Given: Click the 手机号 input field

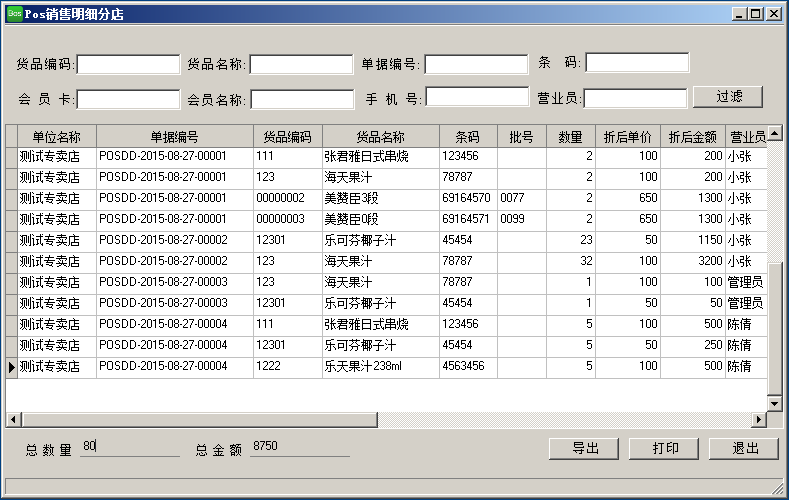Looking at the screenshot, I should click(477, 97).
